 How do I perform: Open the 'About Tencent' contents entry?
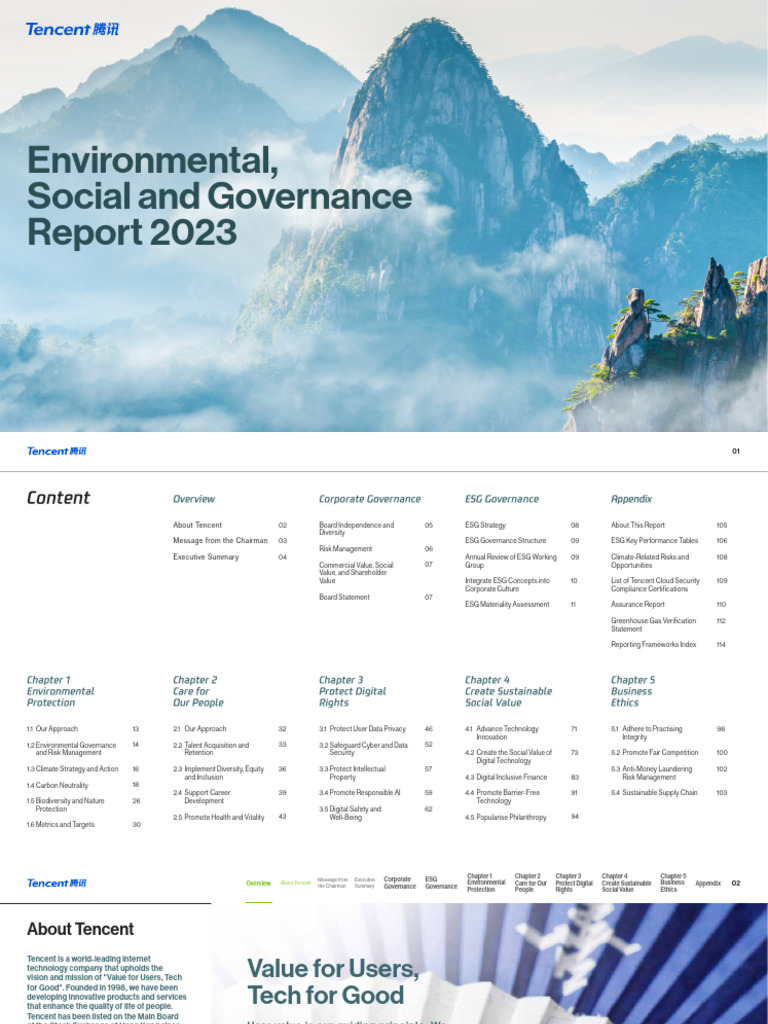(197, 525)
